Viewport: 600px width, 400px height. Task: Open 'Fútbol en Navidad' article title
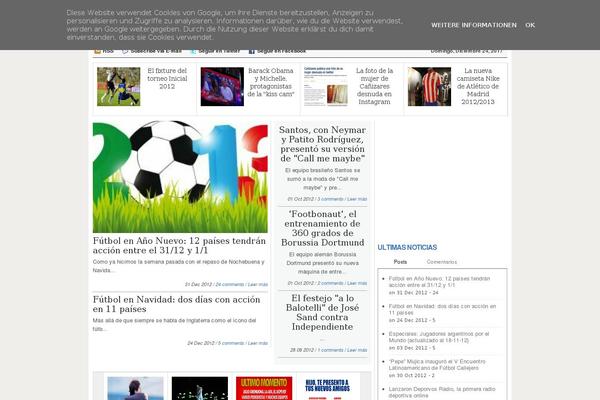[x=176, y=304]
